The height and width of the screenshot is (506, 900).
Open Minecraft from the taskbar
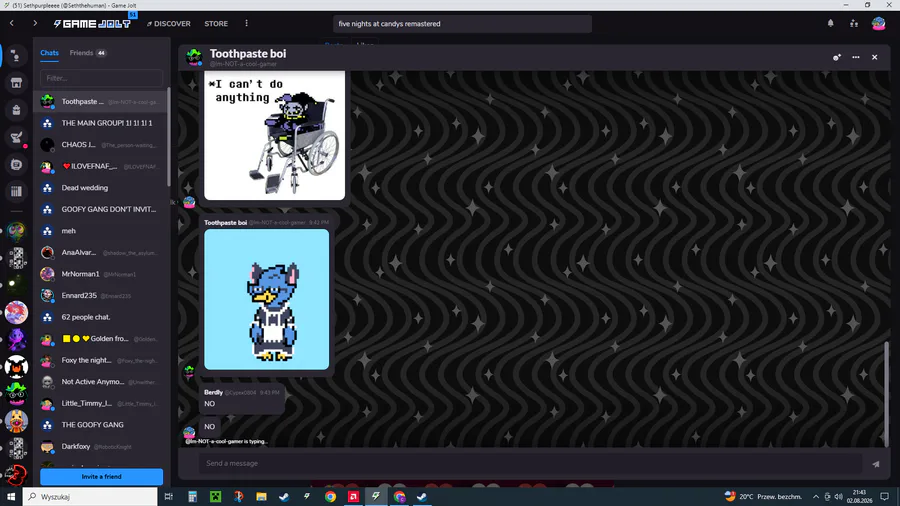tap(215, 497)
